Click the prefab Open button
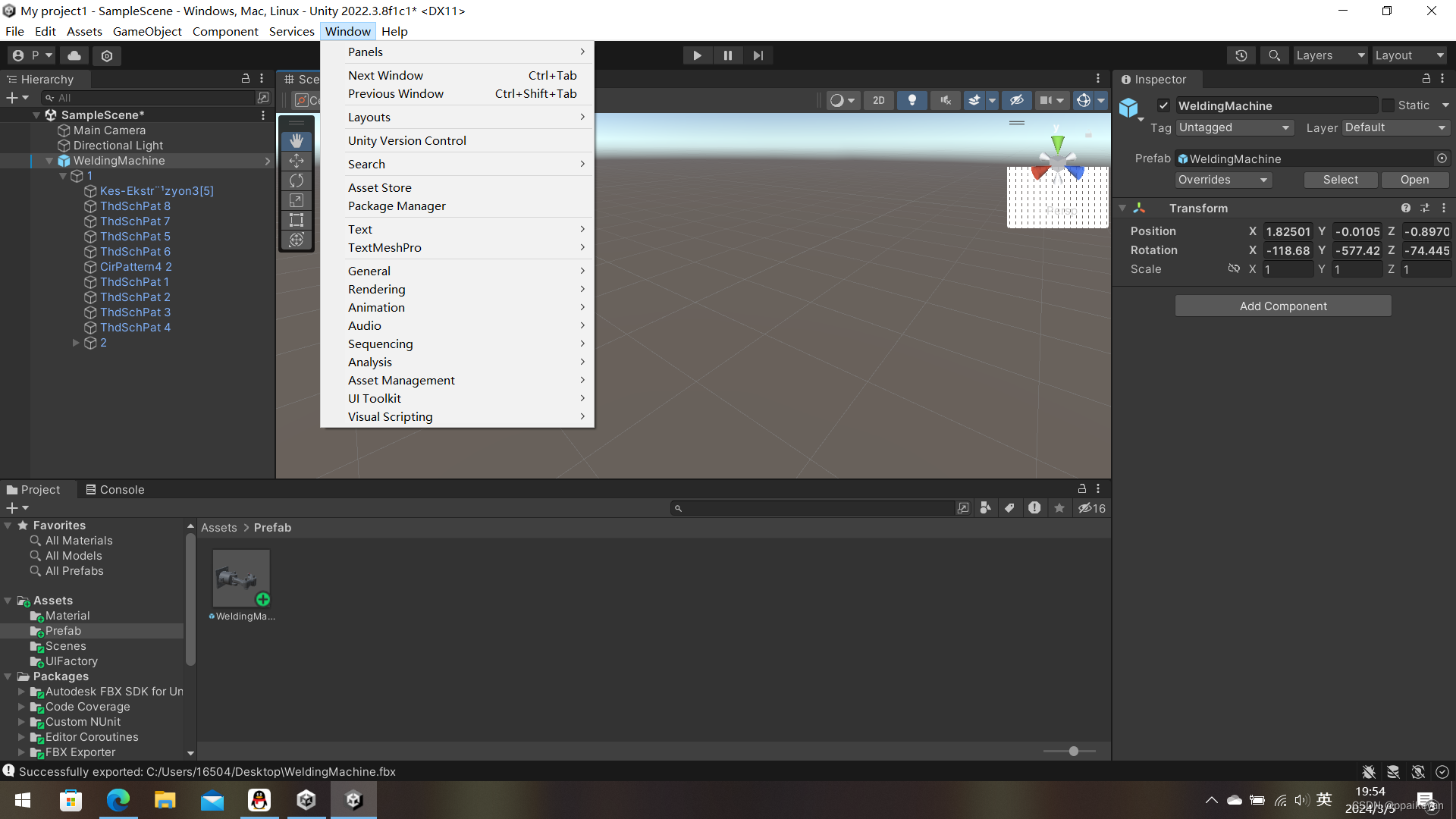 pos(1414,180)
